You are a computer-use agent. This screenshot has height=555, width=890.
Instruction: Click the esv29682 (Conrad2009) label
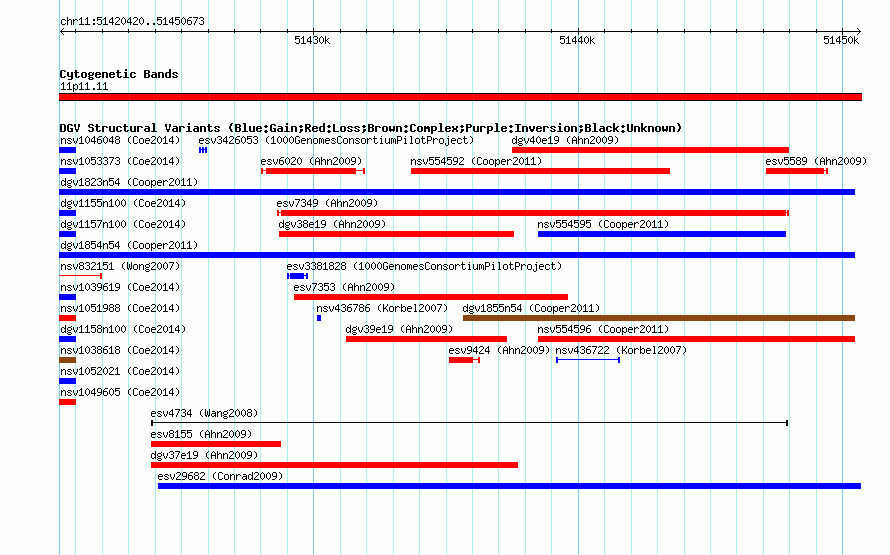(x=220, y=476)
